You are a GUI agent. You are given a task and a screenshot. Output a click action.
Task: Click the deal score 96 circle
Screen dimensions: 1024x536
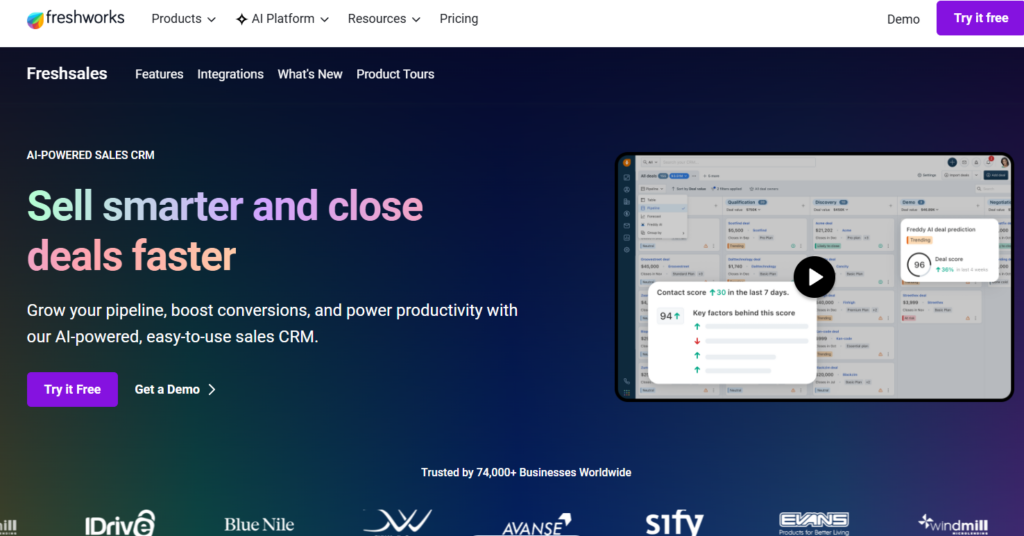pos(919,265)
